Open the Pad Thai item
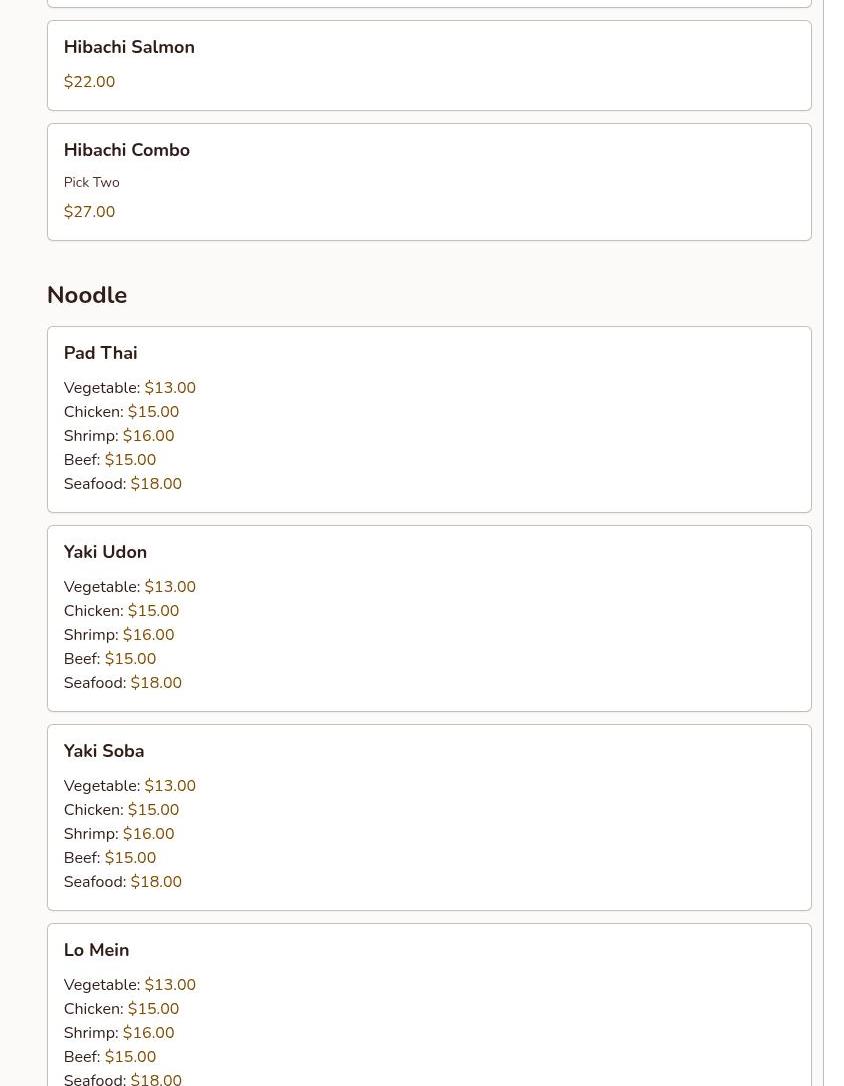844x1086 pixels. 100,353
